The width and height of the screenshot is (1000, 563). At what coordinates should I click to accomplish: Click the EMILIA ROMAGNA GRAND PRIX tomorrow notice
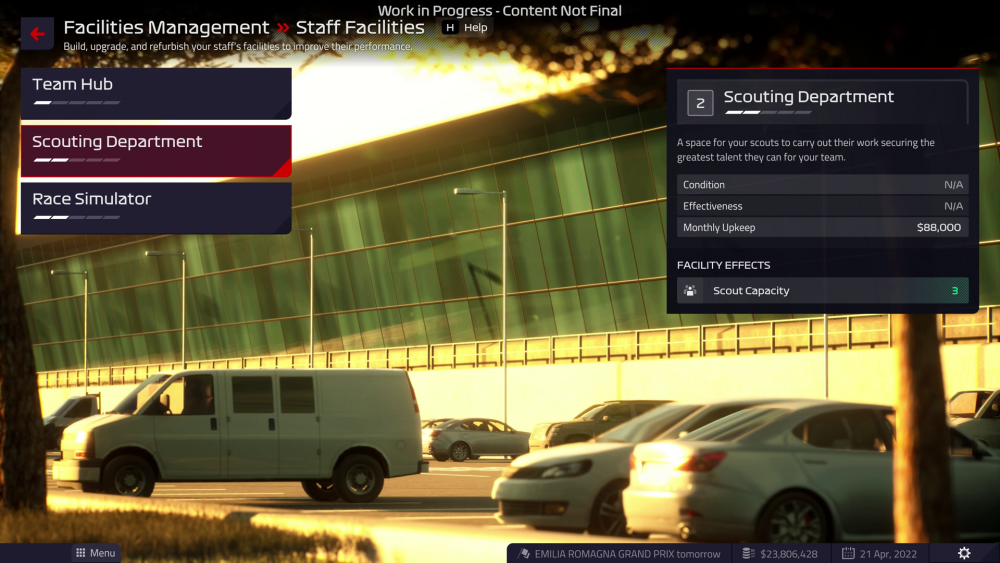(x=628, y=553)
